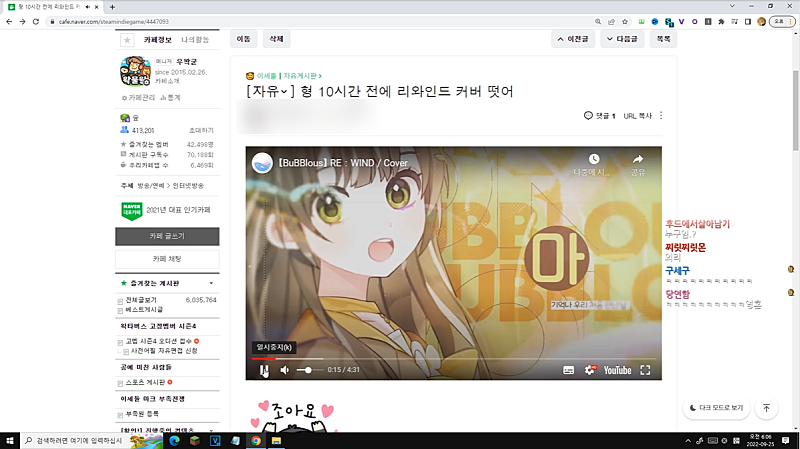The image size is (800, 449).
Task: Click purple V extension icon
Action: pos(682,21)
